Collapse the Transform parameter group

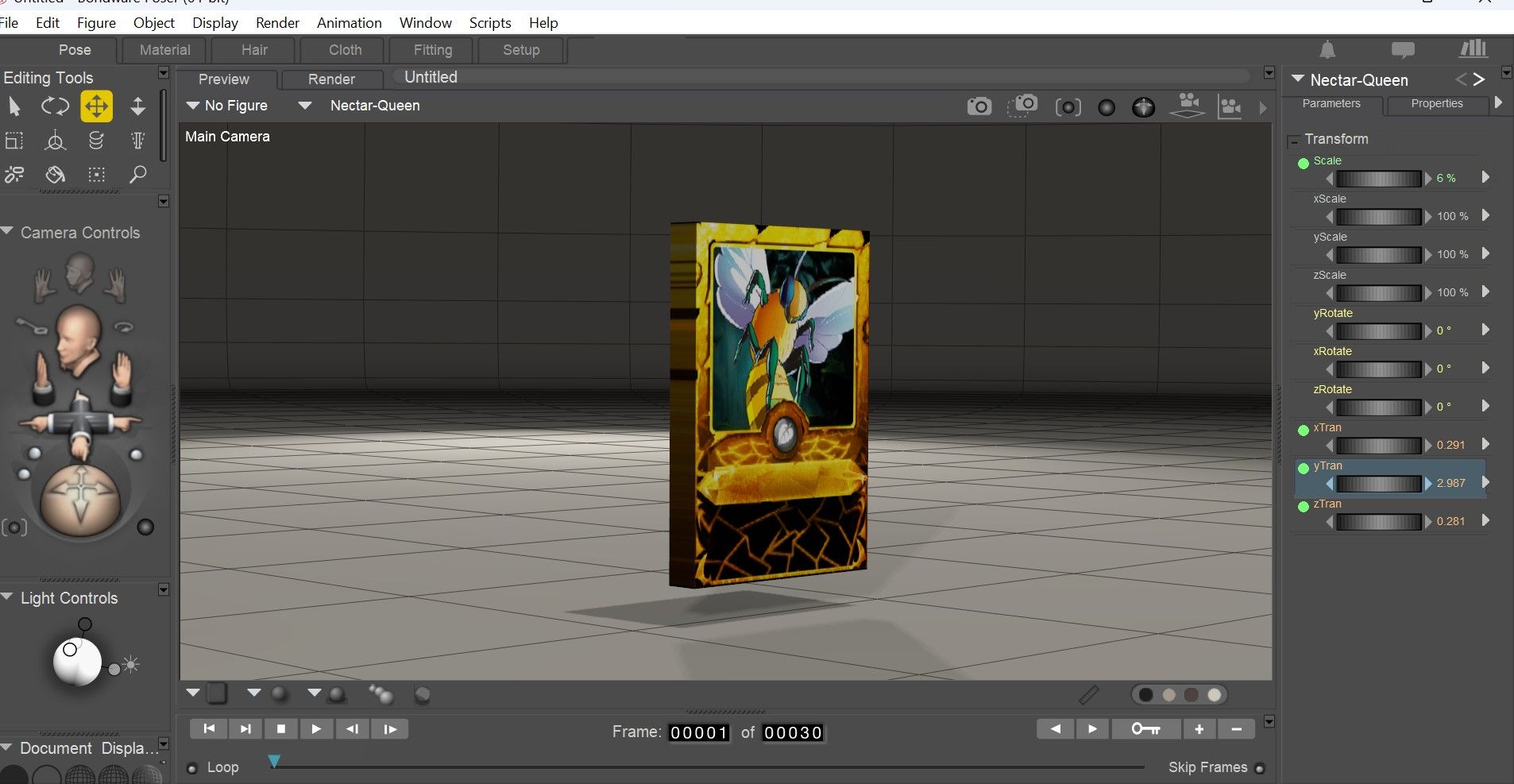click(x=1294, y=141)
